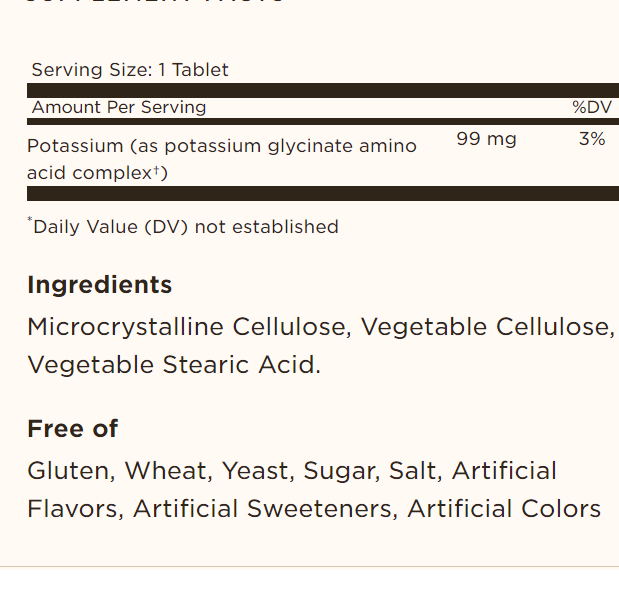Click the black square at the bottom-right corner
The height and width of the screenshot is (592, 619).
click(x=608, y=581)
